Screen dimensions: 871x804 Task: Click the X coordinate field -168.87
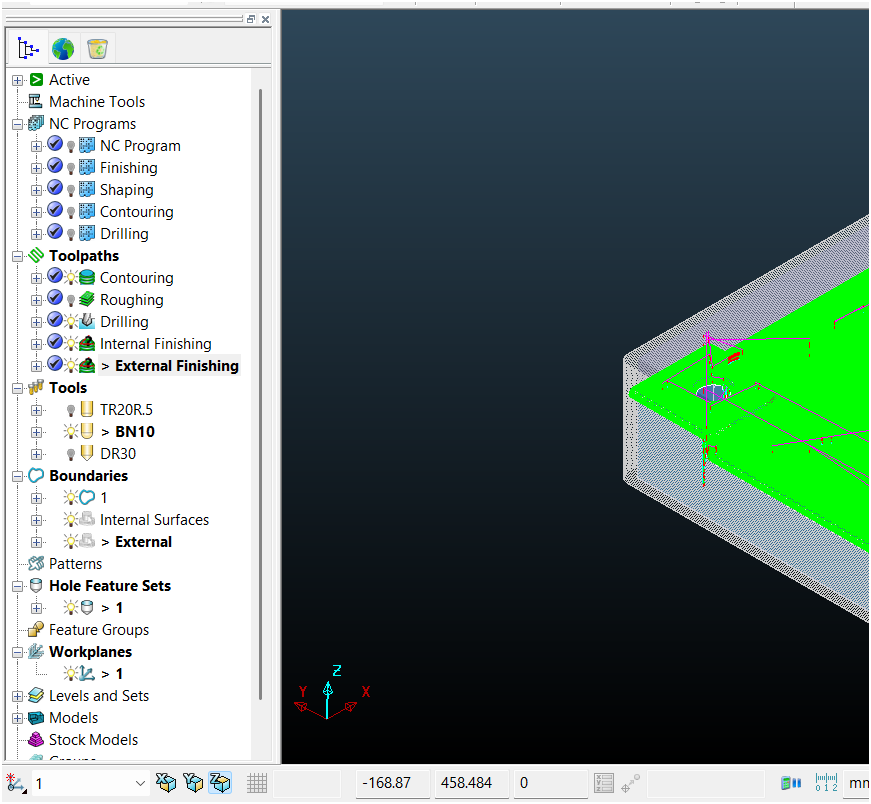[393, 783]
